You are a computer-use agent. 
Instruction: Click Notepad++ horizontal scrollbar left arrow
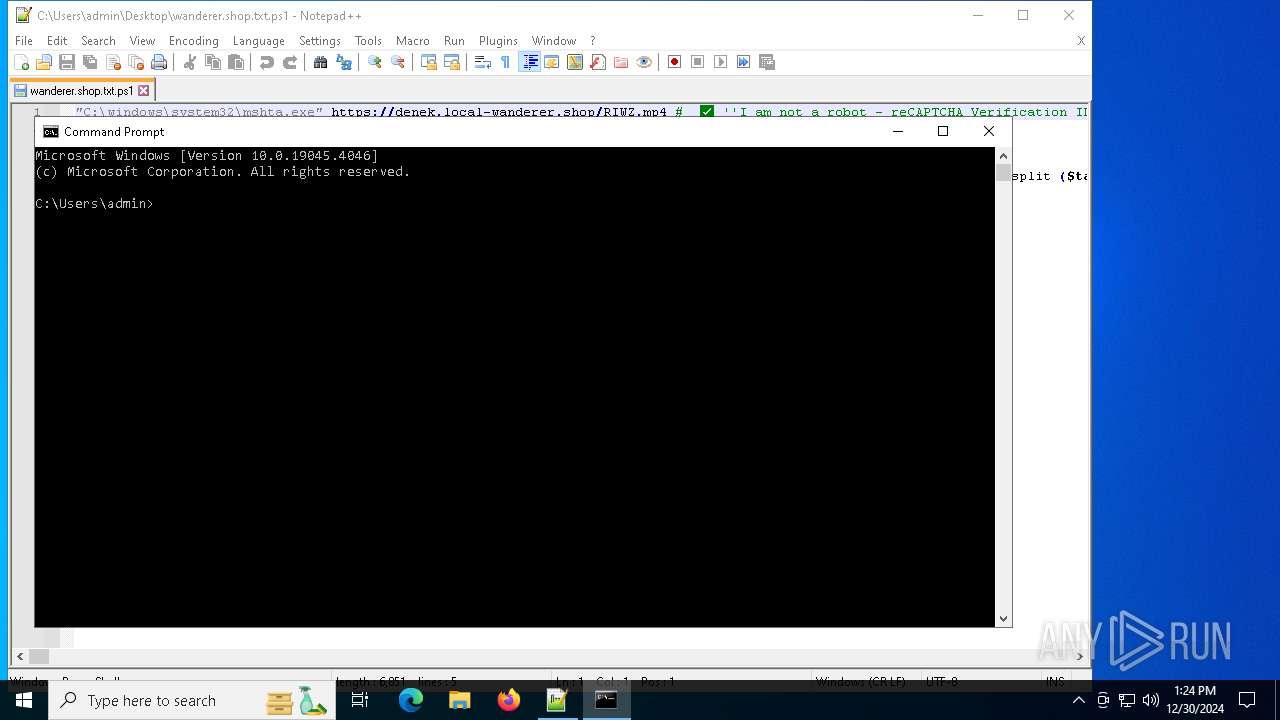[19, 657]
